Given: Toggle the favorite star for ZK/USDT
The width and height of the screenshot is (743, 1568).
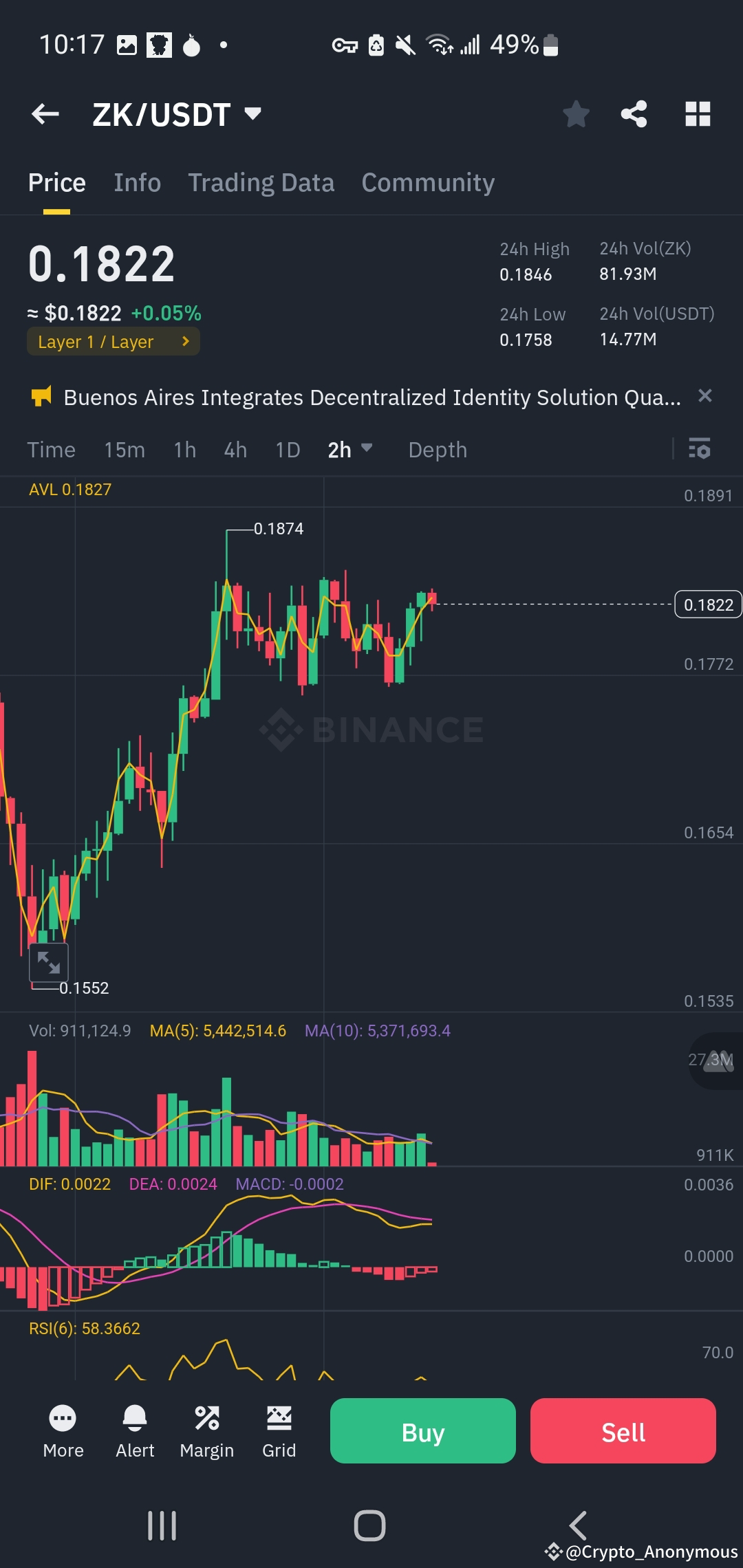Looking at the screenshot, I should [576, 114].
